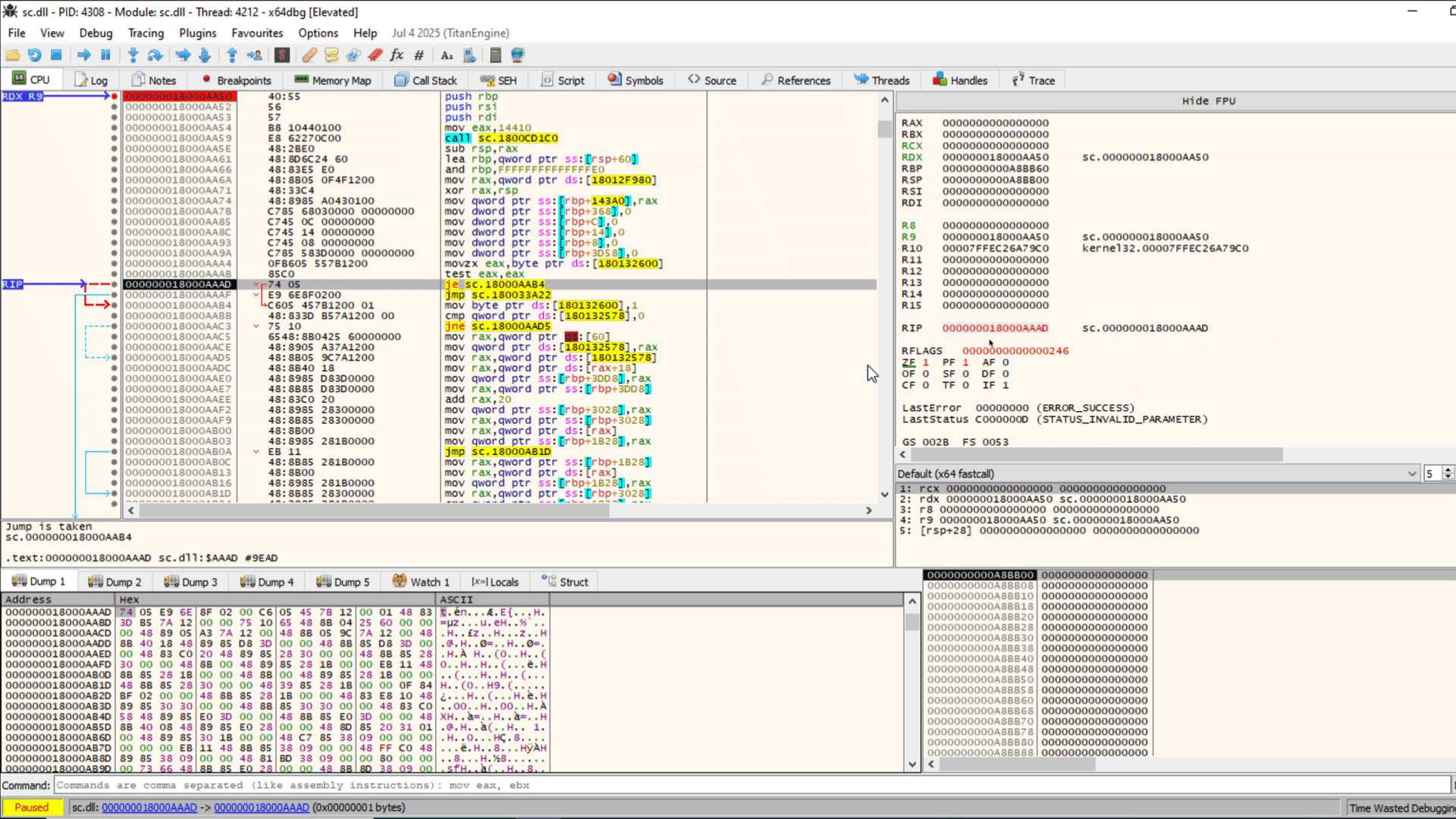
Task: Switch to the Breakpoints tab
Action: (x=237, y=80)
